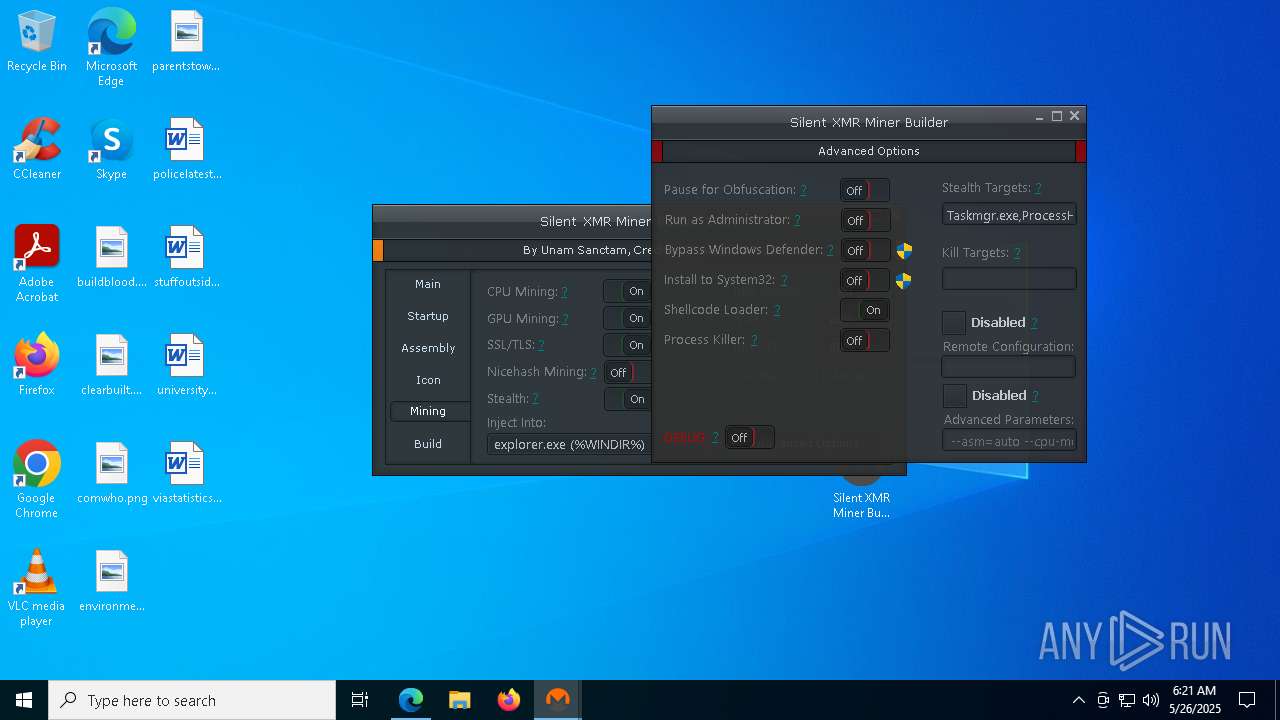Select the buildblood image file icon
The image size is (1280, 720).
(111, 257)
